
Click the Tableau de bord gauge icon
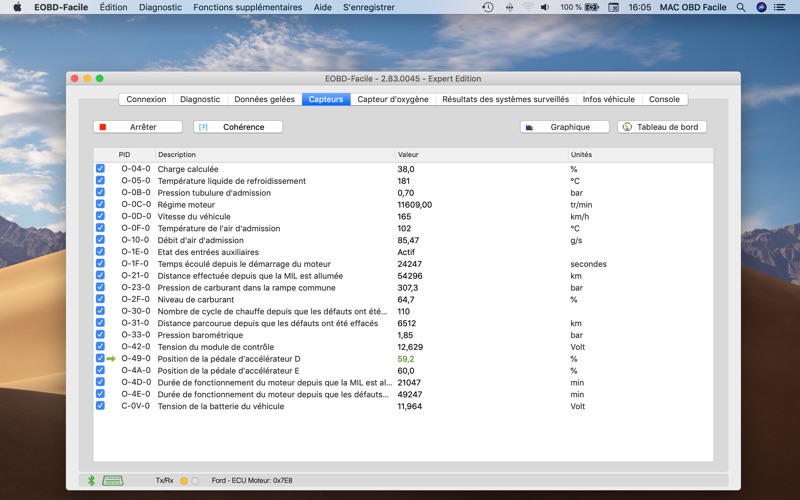pyautogui.click(x=627, y=127)
